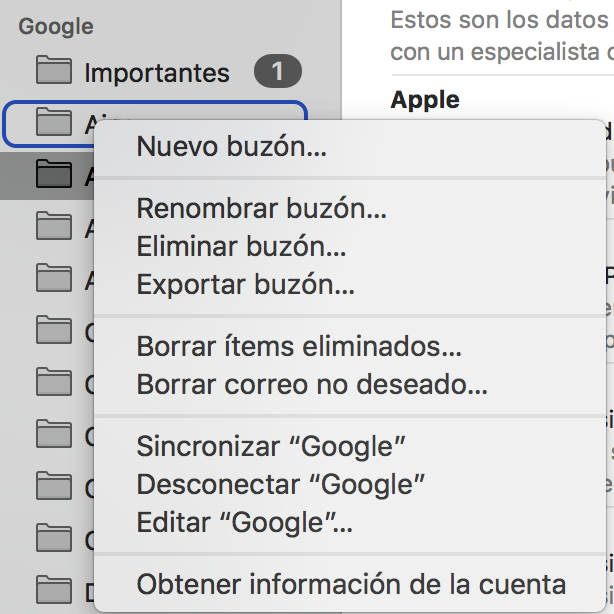Select Borrar ítems eliminados…
Image resolution: width=614 pixels, height=614 pixels.
[299, 346]
